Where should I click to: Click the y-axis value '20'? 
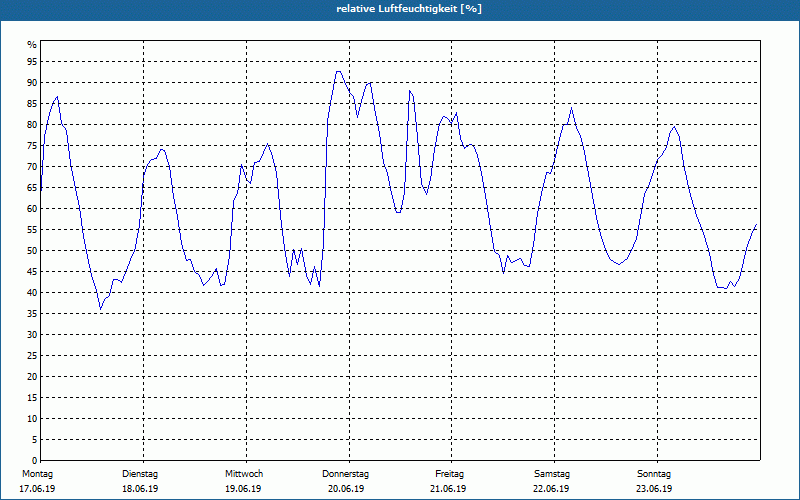[32, 377]
